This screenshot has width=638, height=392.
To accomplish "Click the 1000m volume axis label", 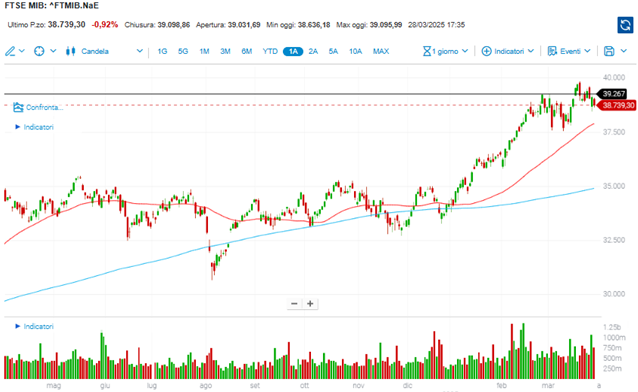I will [614, 337].
